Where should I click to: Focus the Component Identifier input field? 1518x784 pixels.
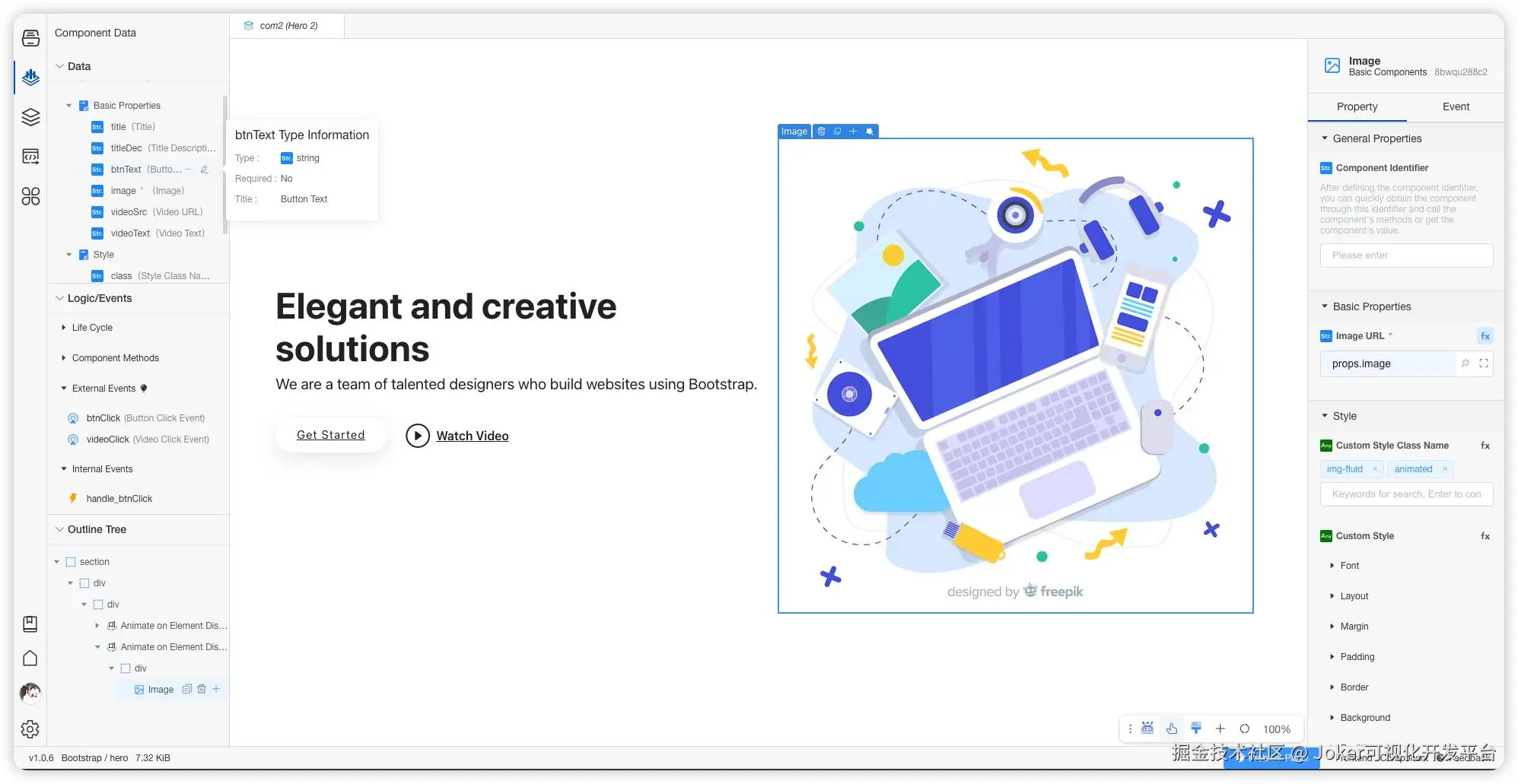coord(1406,256)
